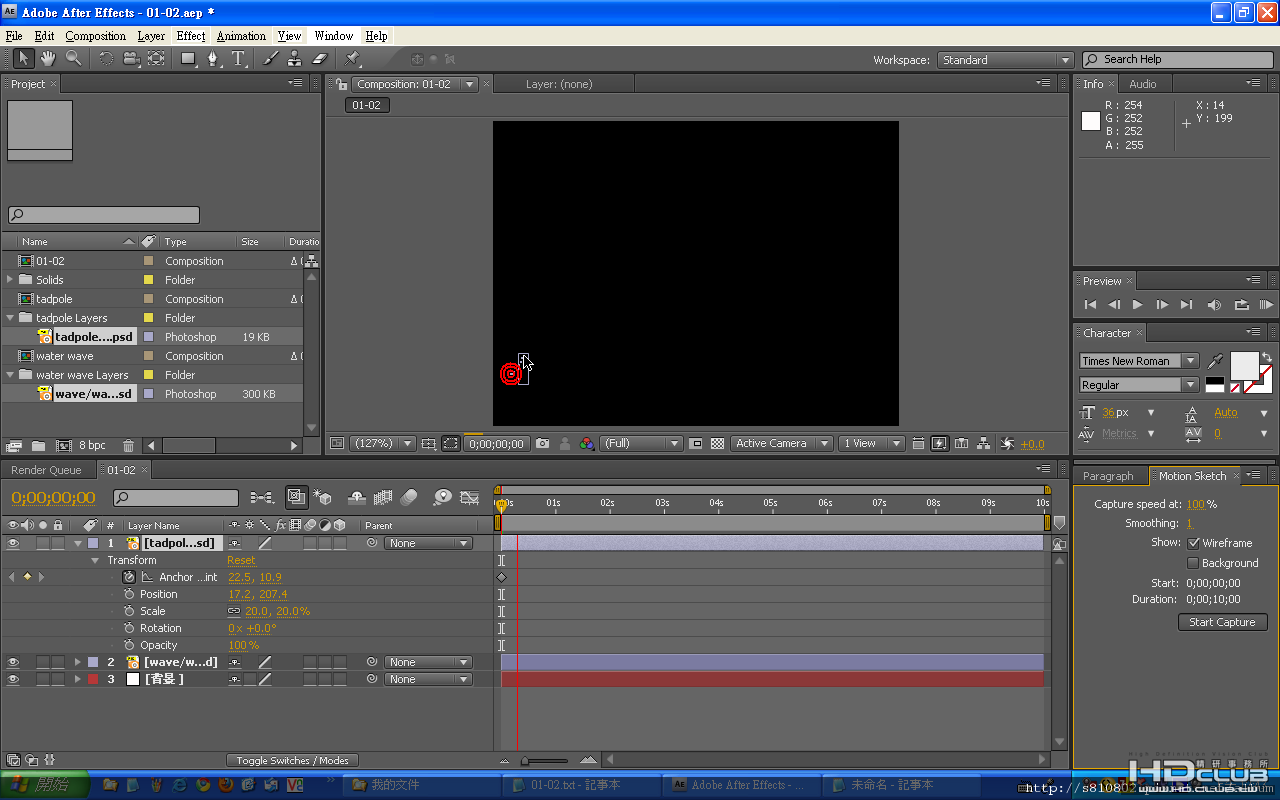Enable frame blending for timeline
This screenshot has width=1280, height=800.
pos(382,497)
